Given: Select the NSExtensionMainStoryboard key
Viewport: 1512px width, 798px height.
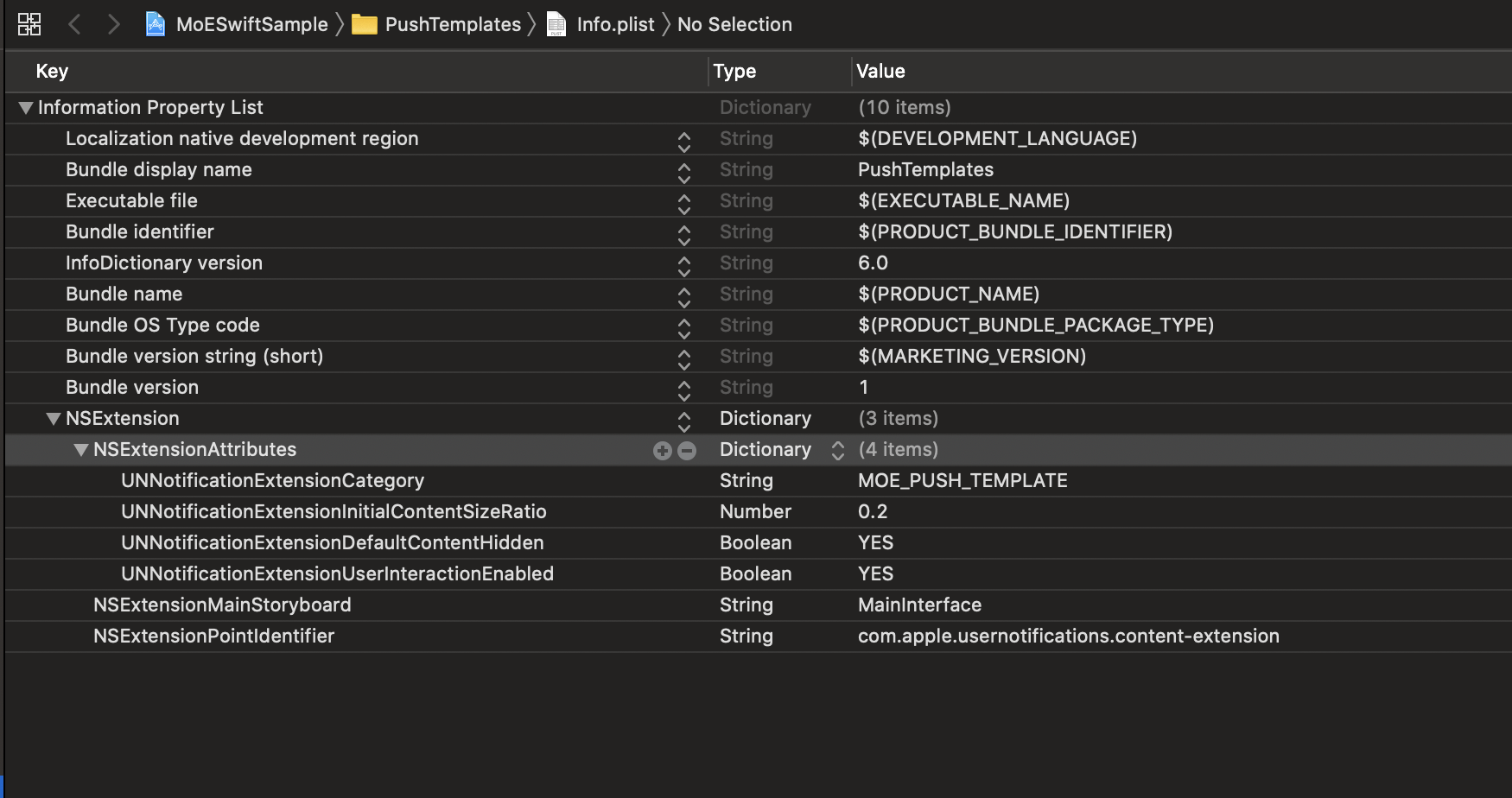Looking at the screenshot, I should (x=222, y=605).
